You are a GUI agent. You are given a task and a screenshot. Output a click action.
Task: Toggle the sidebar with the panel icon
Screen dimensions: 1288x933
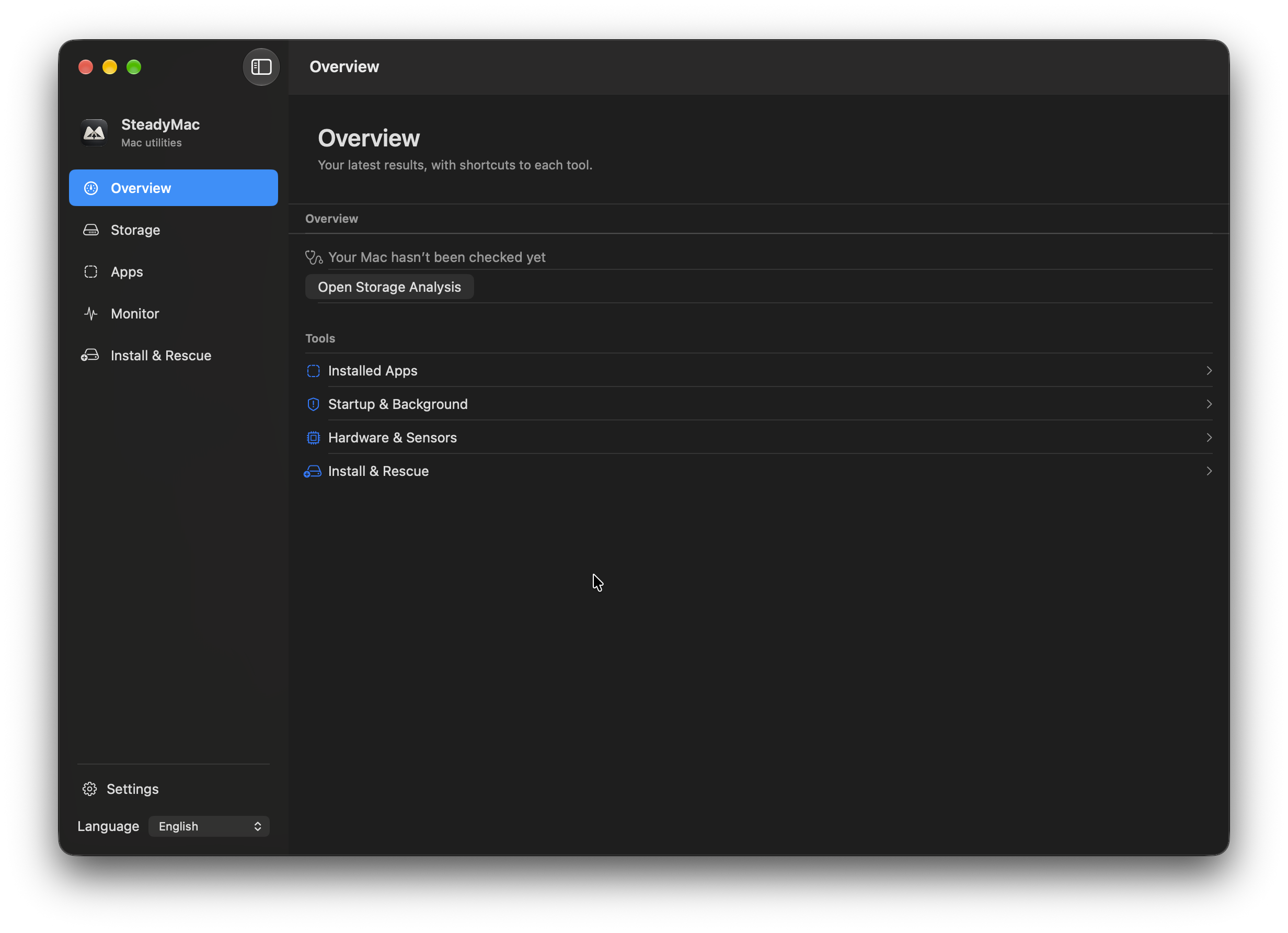tap(261, 67)
